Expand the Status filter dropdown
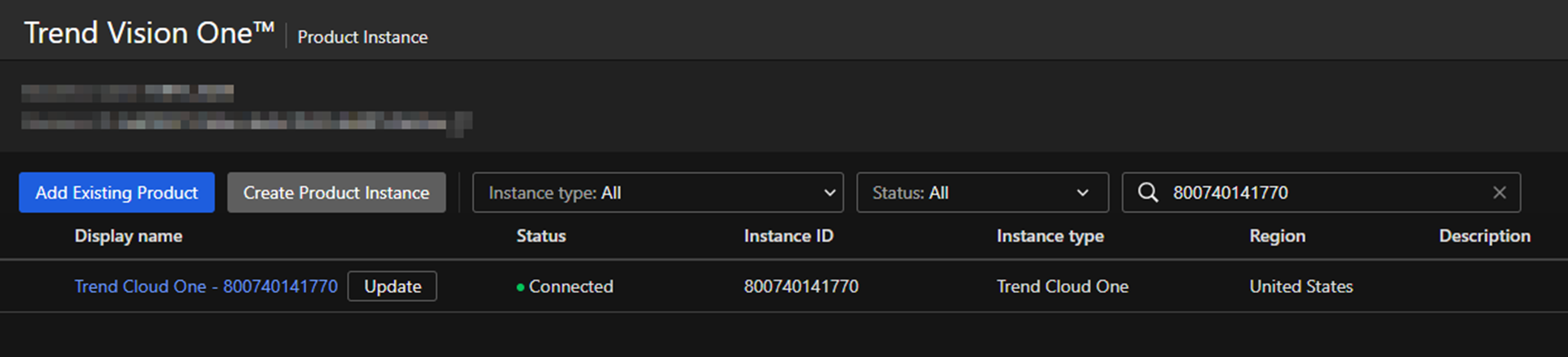 pos(981,193)
